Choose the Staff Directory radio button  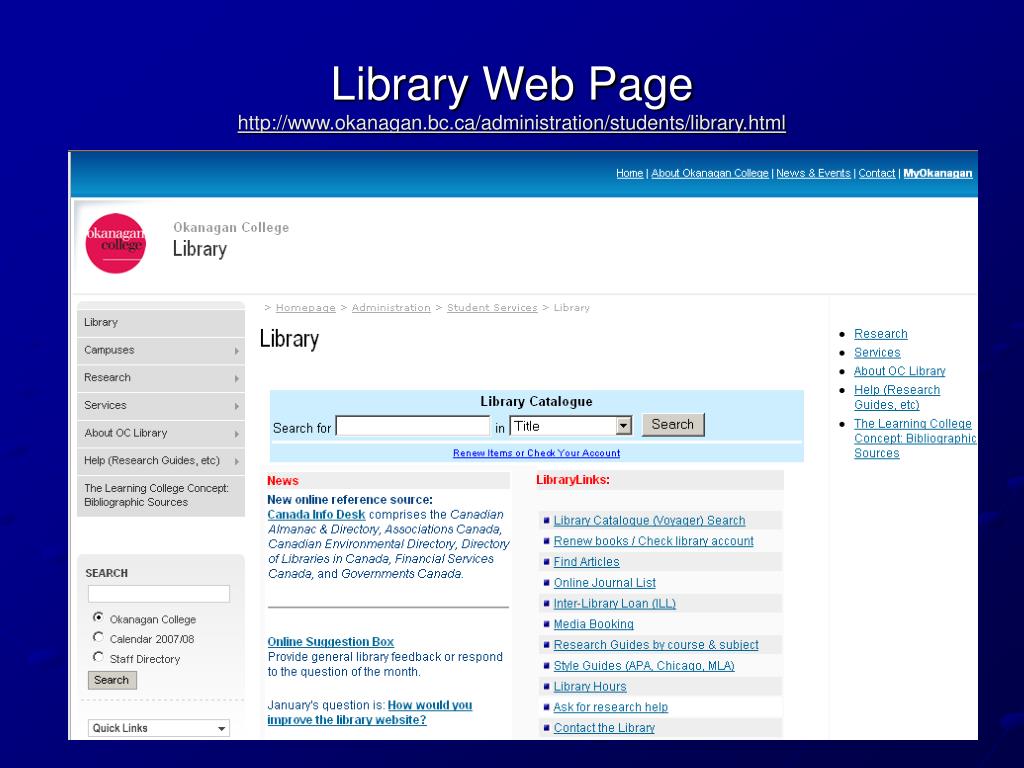[98, 657]
